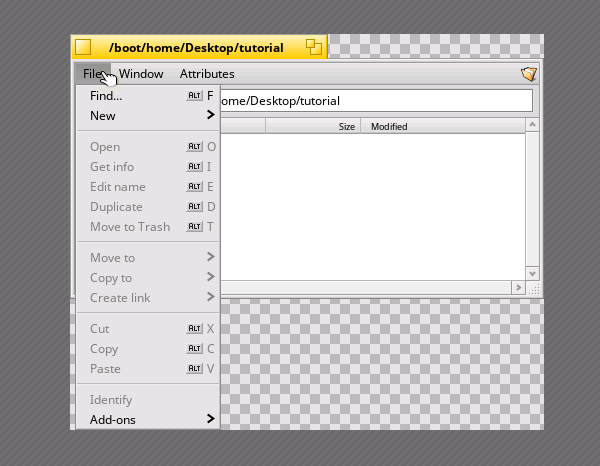The image size is (600, 466).
Task: Open the Attributes menu
Action: point(207,74)
